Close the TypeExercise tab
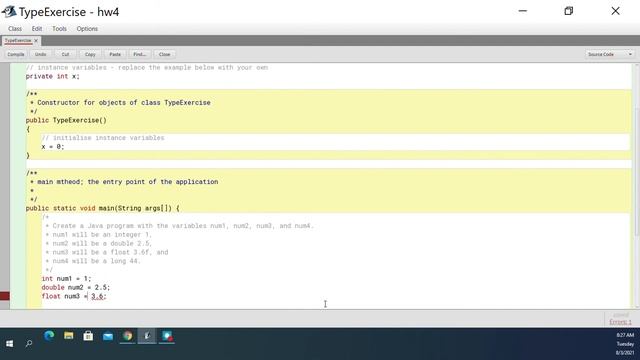 36,40
